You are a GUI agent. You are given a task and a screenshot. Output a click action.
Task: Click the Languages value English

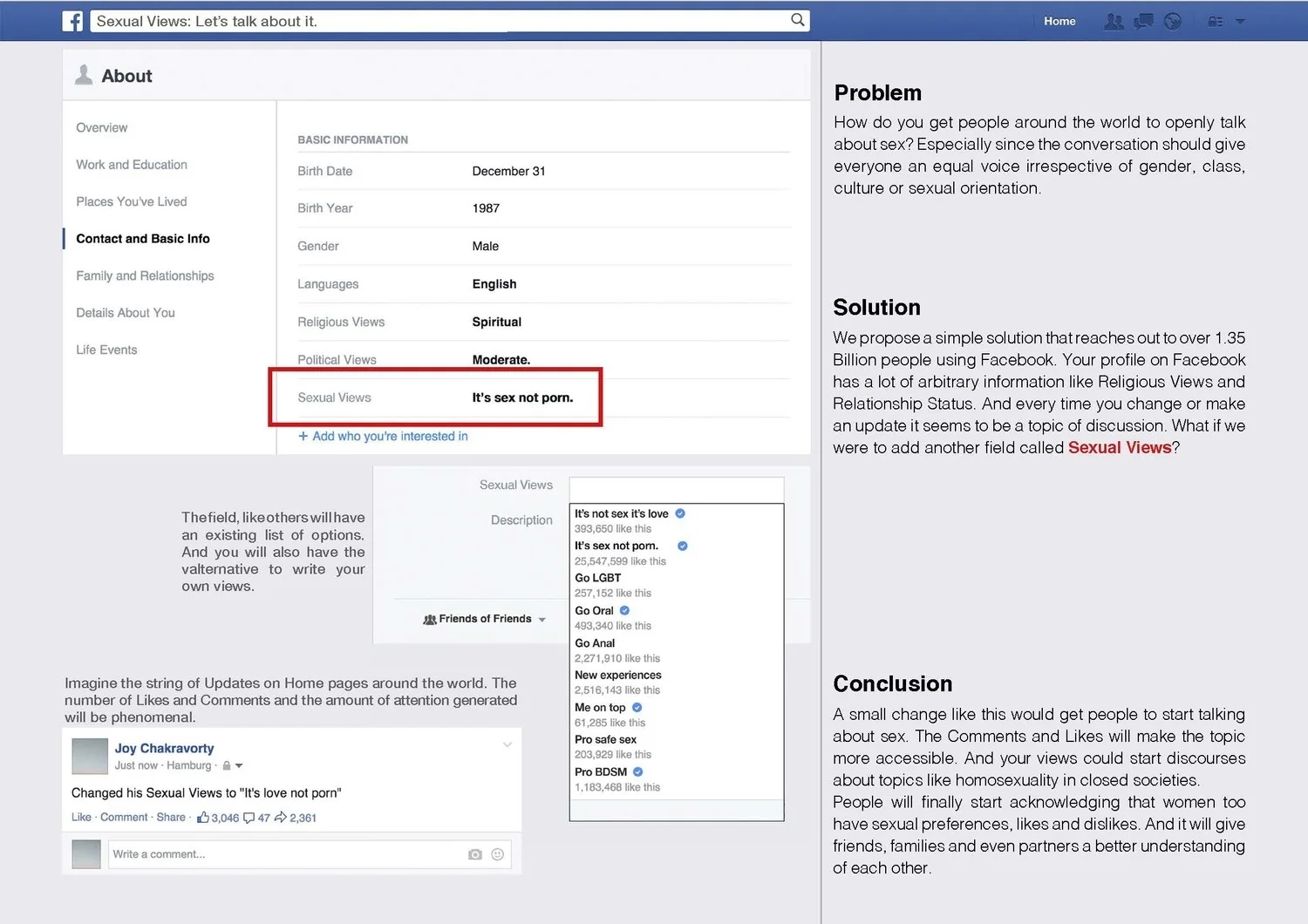tap(494, 284)
